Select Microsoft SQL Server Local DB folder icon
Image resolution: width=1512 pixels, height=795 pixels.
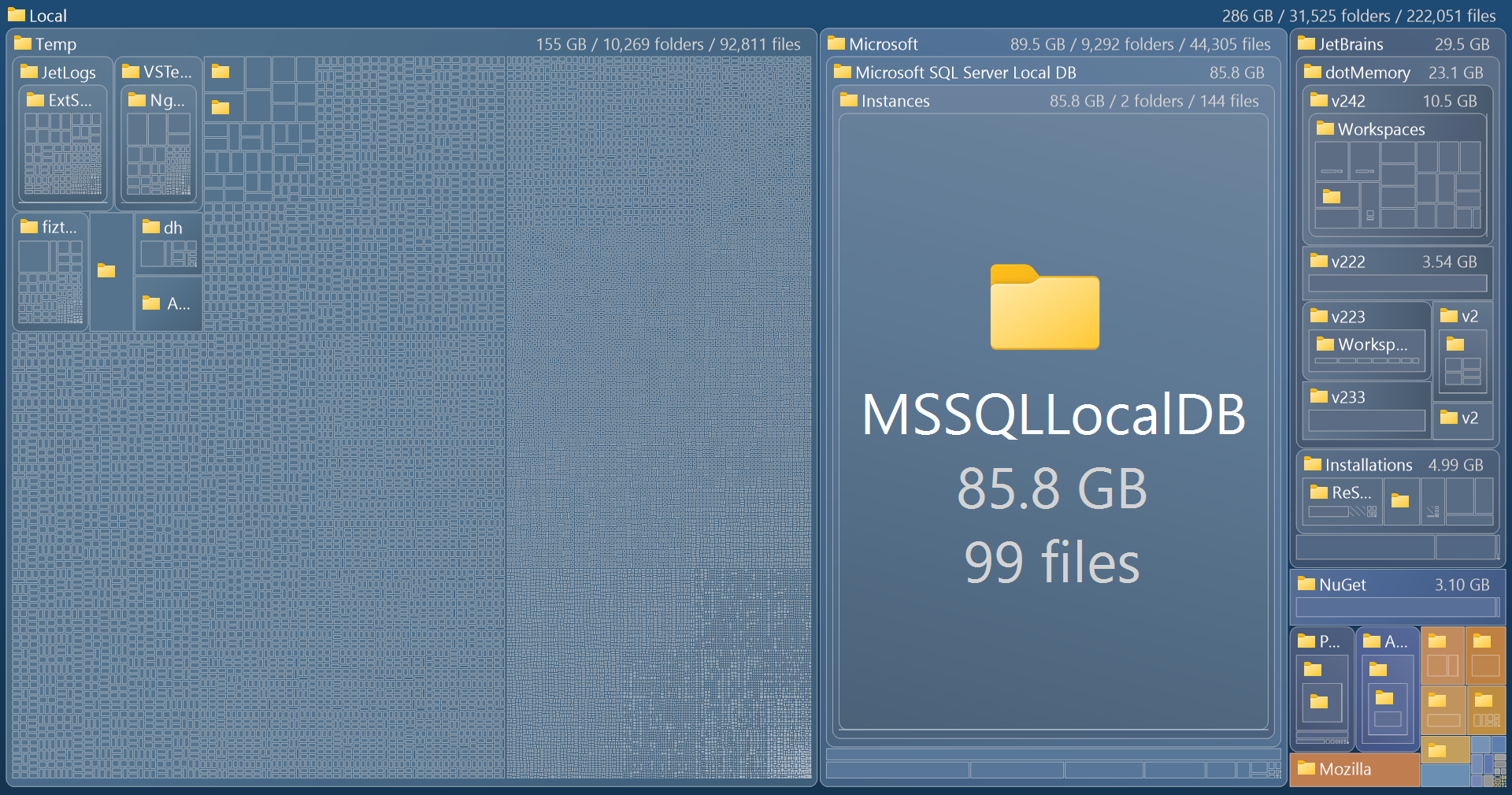(843, 72)
